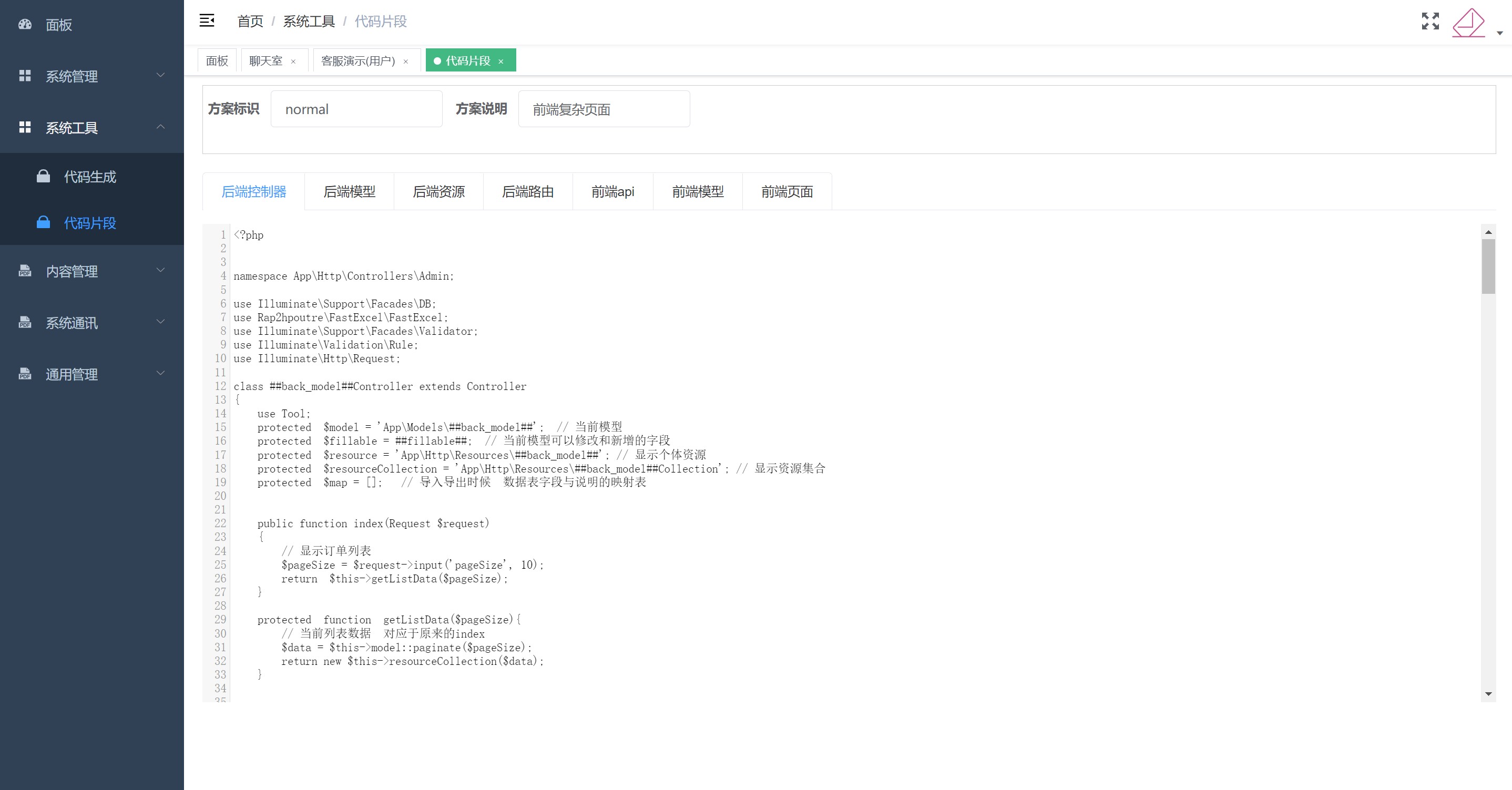
Task: Click the PDF icon next to 内容管理
Action: tap(25, 271)
